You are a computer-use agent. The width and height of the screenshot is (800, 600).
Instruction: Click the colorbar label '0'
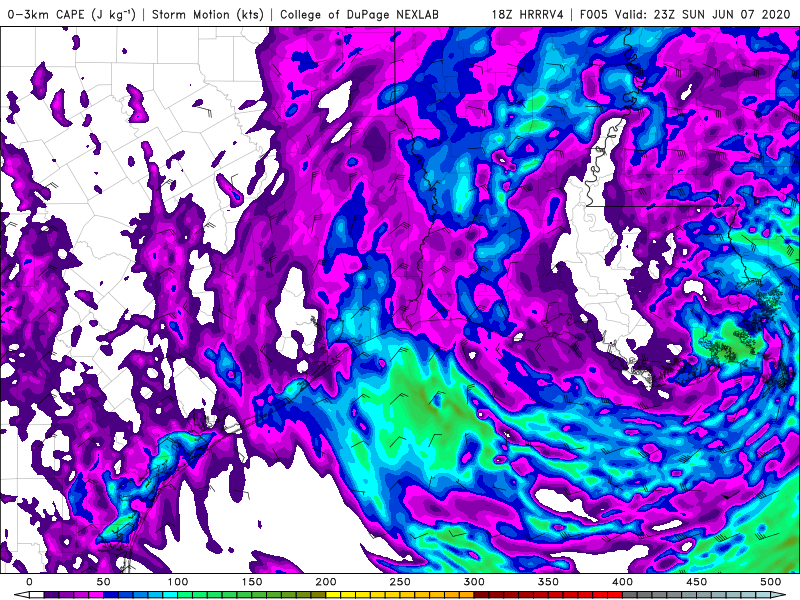point(29,582)
